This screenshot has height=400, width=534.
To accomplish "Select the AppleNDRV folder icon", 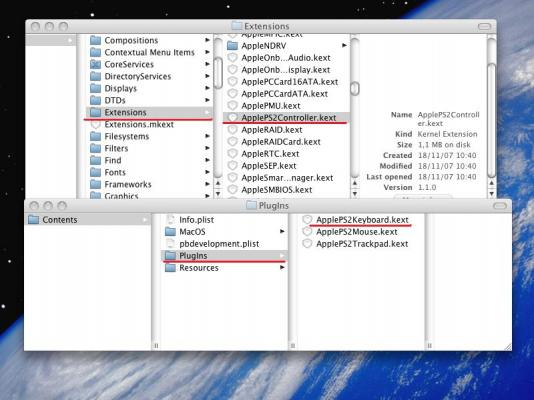I will [232, 46].
